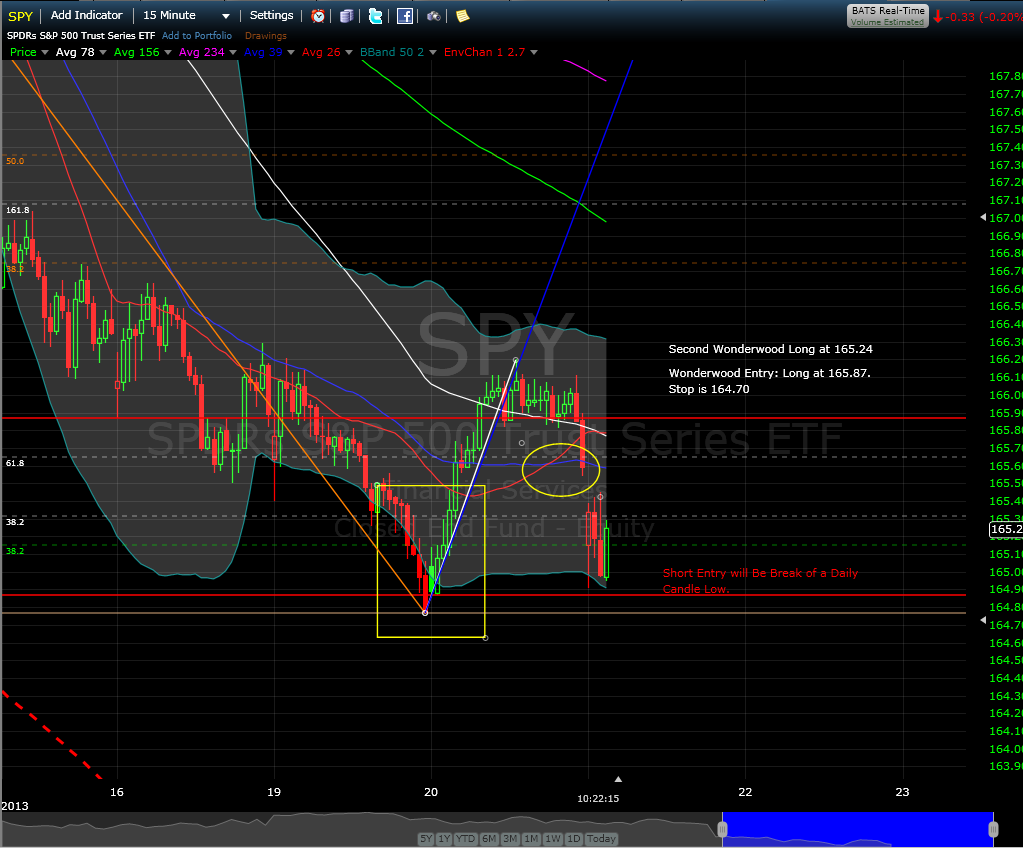Select the 1W time range button
The width and height of the screenshot is (1023, 849).
pyautogui.click(x=553, y=839)
